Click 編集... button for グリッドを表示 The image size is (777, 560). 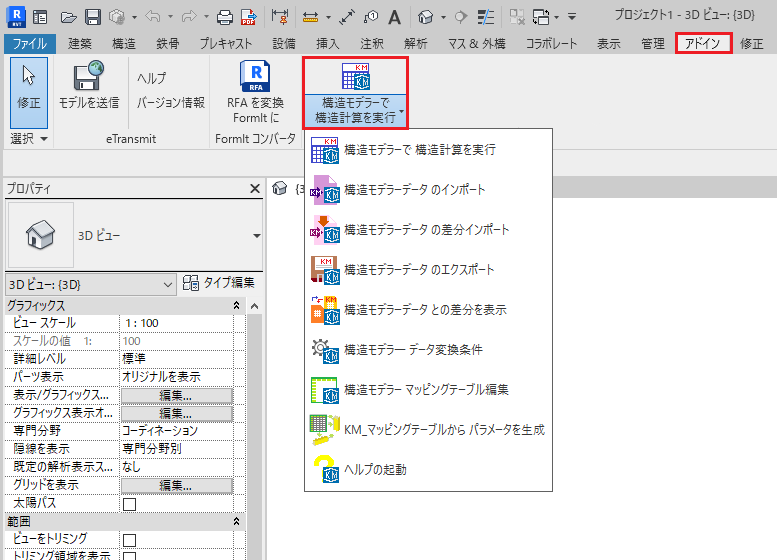click(x=176, y=485)
